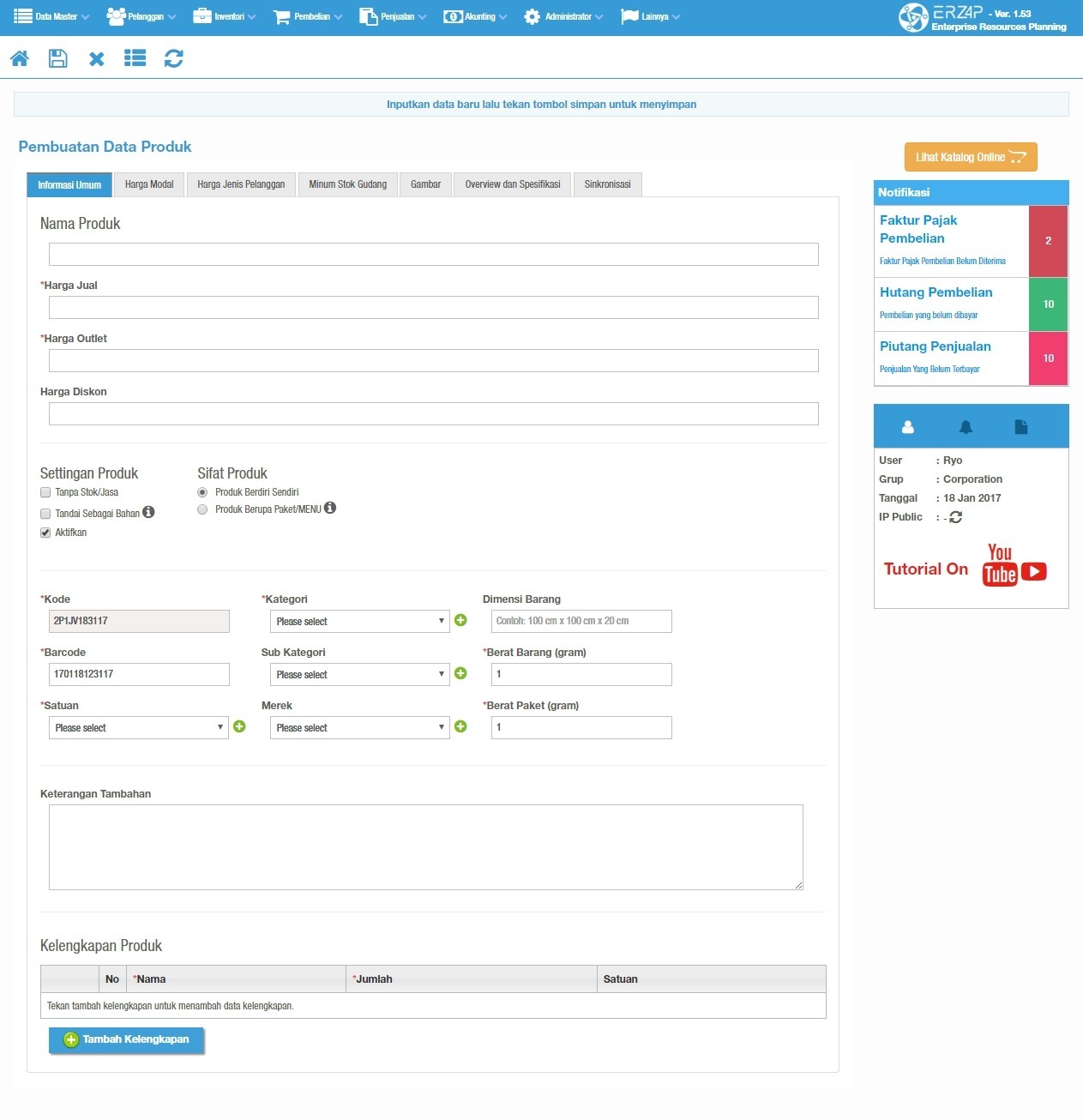Switch to Harga Jenis Pelanggan tab
Screen dimensions: 1083x1120
pos(241,184)
